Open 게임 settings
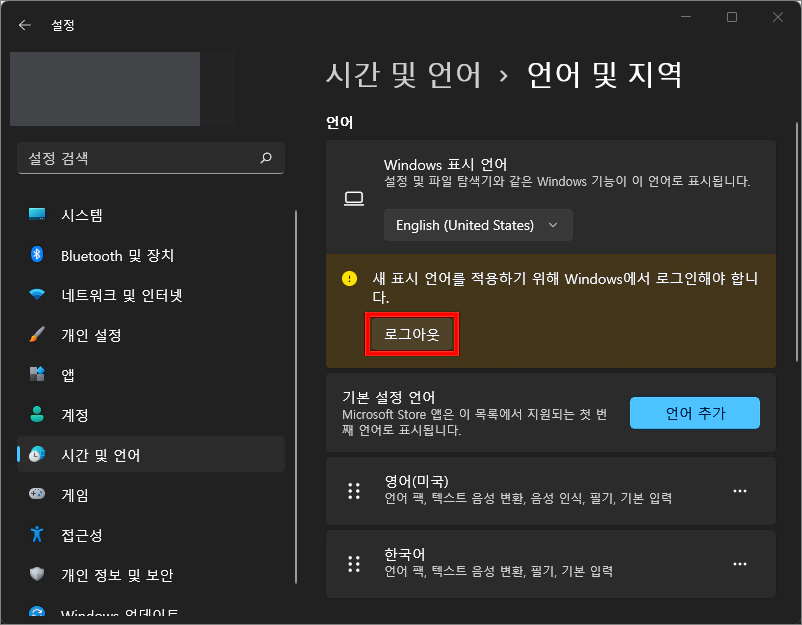This screenshot has width=802, height=625. 151,495
